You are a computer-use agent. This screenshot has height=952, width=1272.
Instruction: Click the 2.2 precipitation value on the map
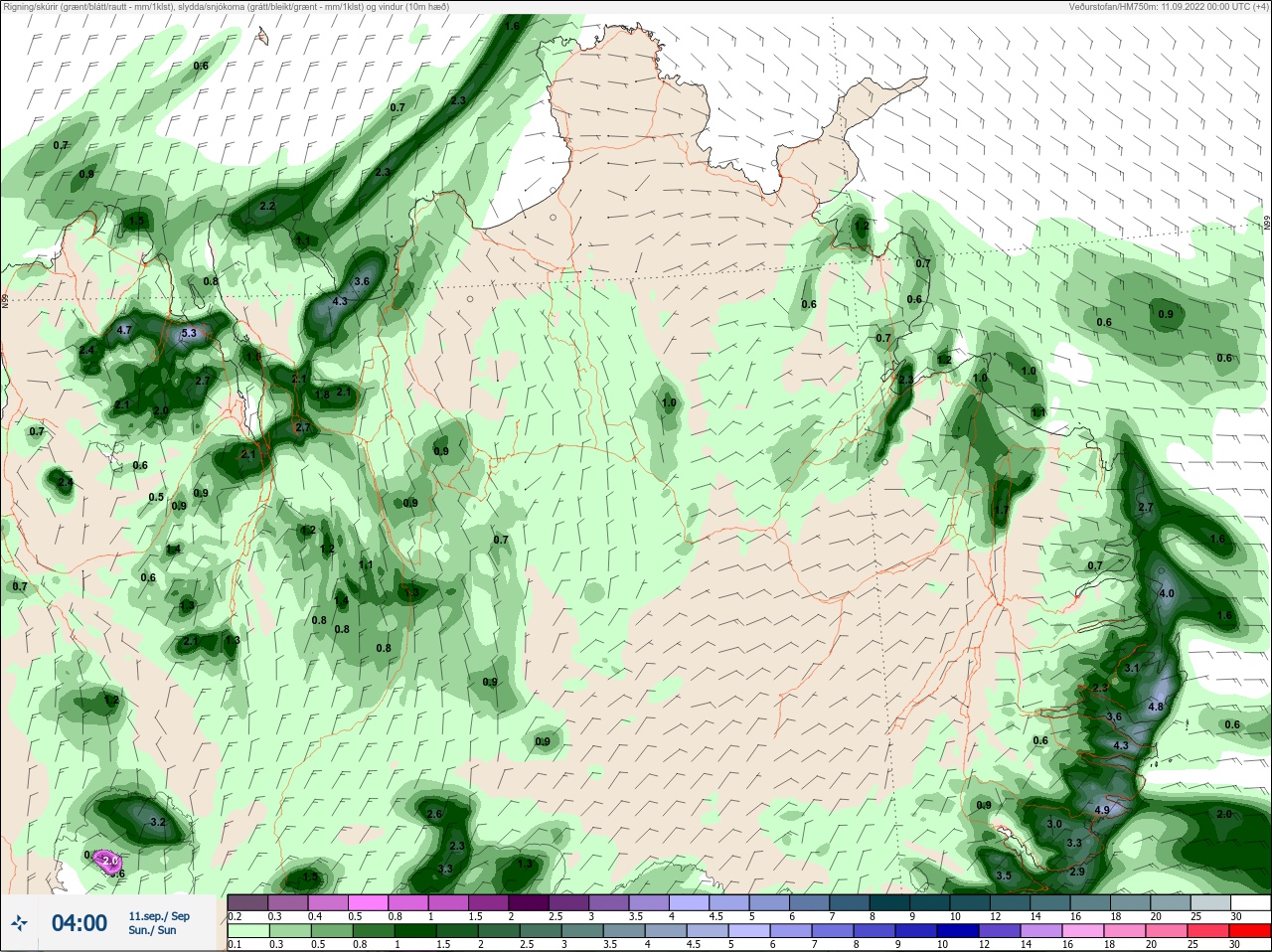[267, 207]
